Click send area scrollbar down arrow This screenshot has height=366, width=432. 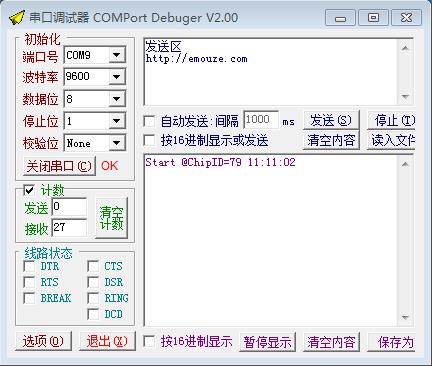pos(405,97)
